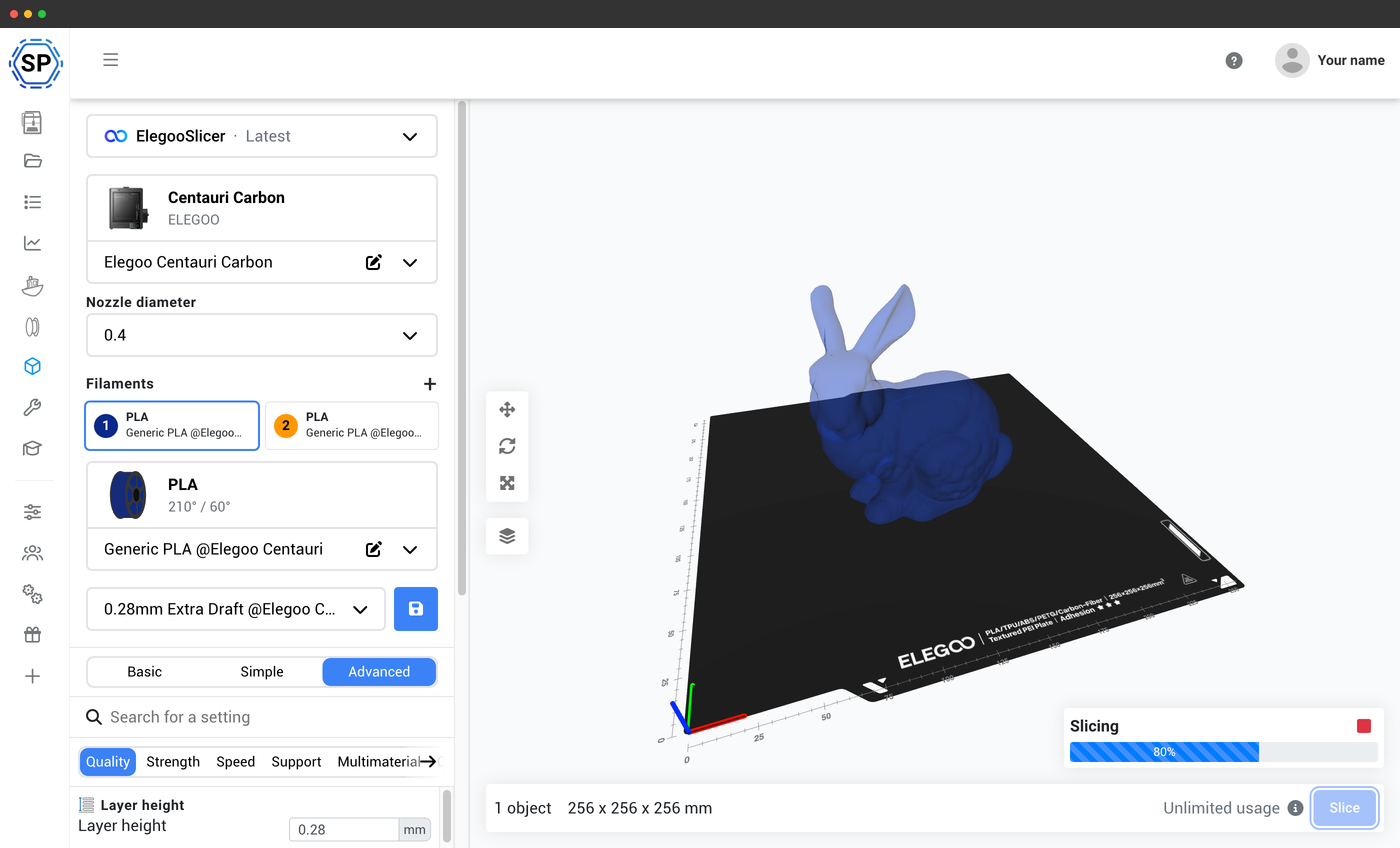Open the files folder icon in sidebar
Image resolution: width=1400 pixels, height=848 pixels.
(x=32, y=161)
